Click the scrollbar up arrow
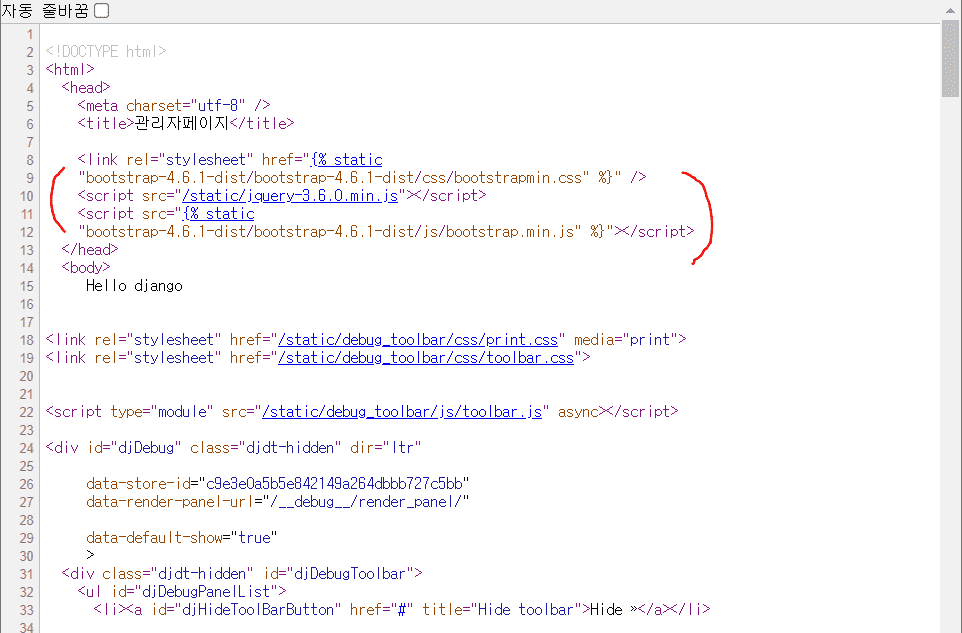This screenshot has width=962, height=633. 950,10
